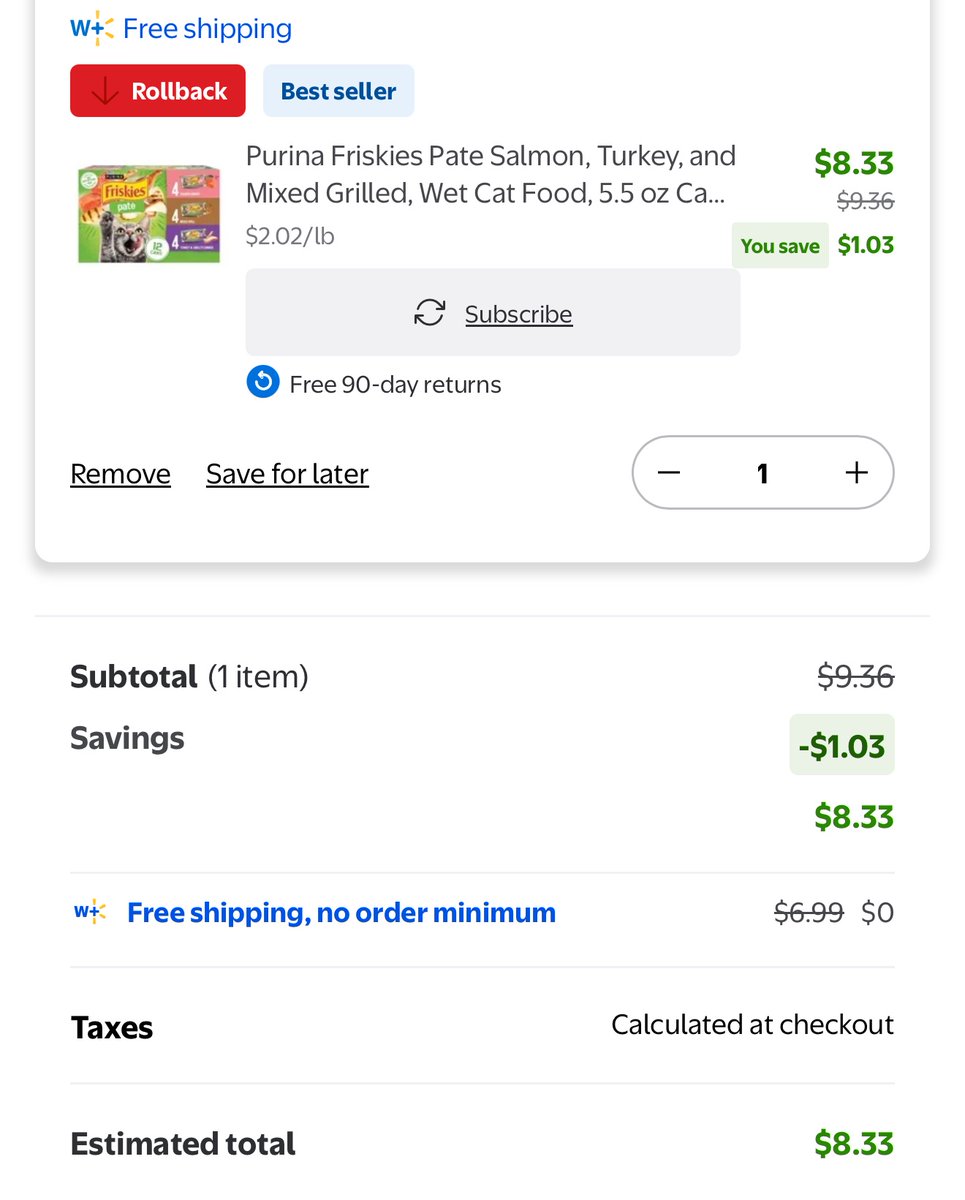This screenshot has height=1200, width=965.
Task: Click the Rollback red badge
Action: [158, 91]
